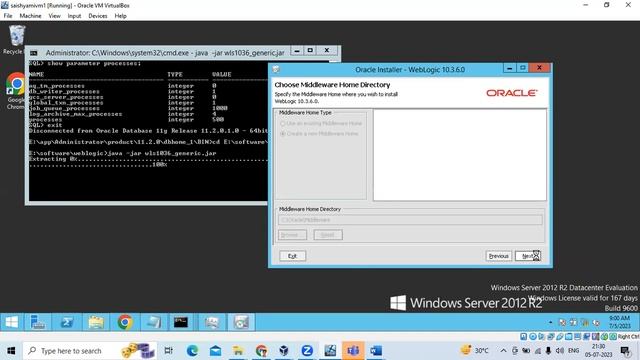Launch Microsoft Edge from host taskbar

click(192, 351)
